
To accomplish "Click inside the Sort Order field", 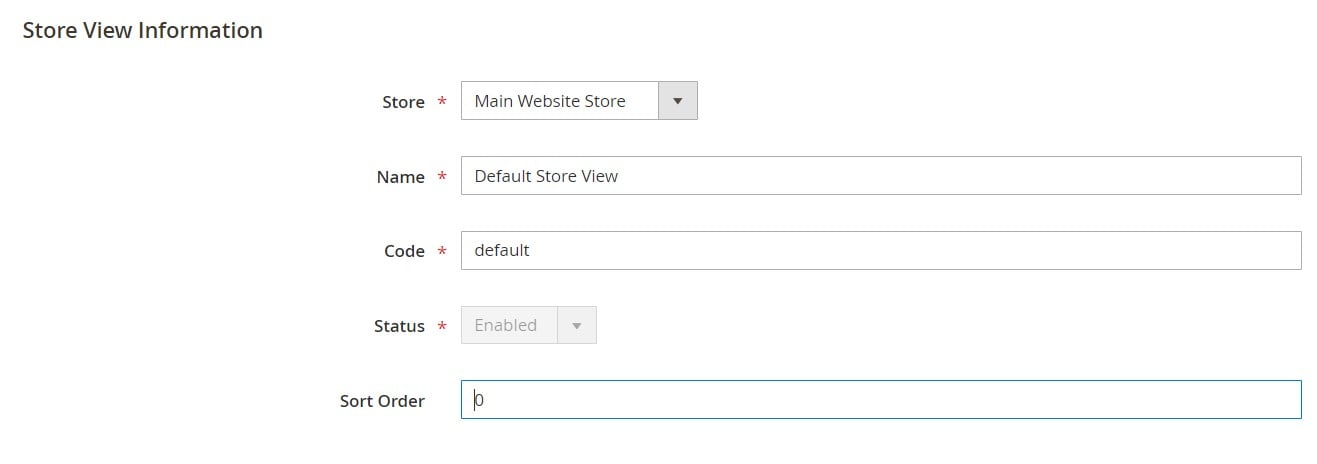I will coord(881,400).
